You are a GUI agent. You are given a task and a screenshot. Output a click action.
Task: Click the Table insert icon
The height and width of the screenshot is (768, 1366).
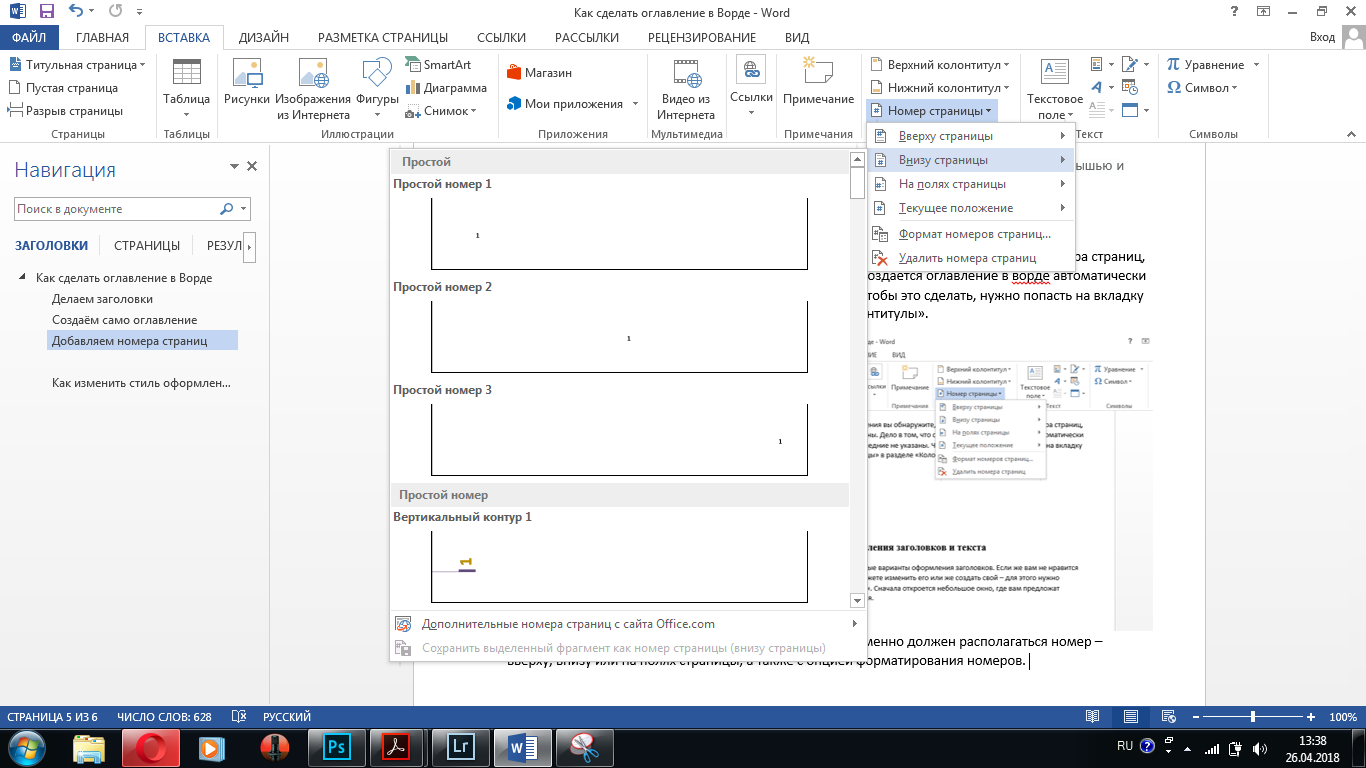186,75
